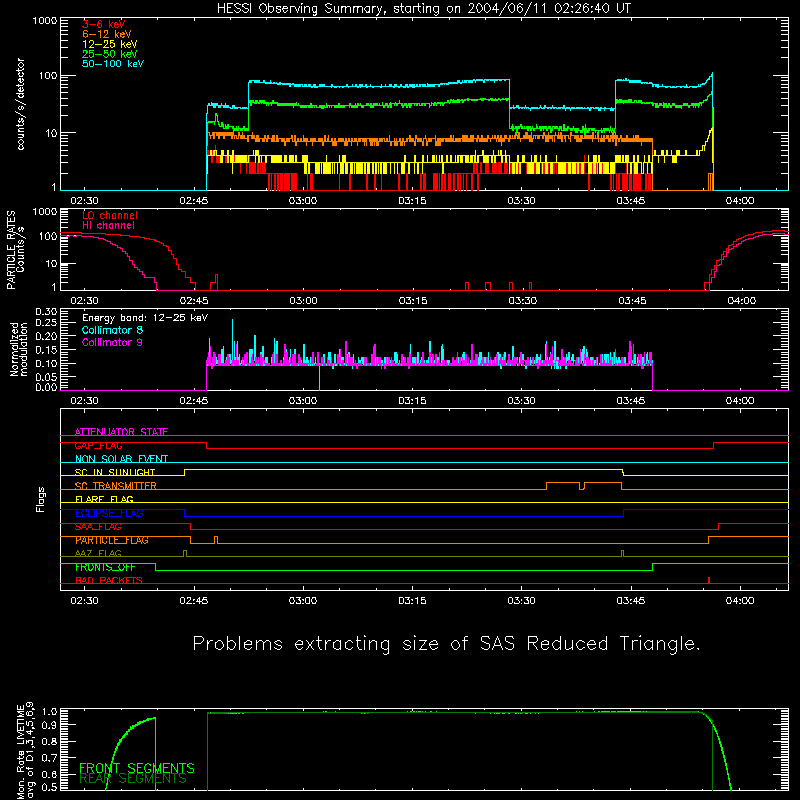Select the FRONT SEGMENTS legend label
800x800 pixels.
pos(137,768)
